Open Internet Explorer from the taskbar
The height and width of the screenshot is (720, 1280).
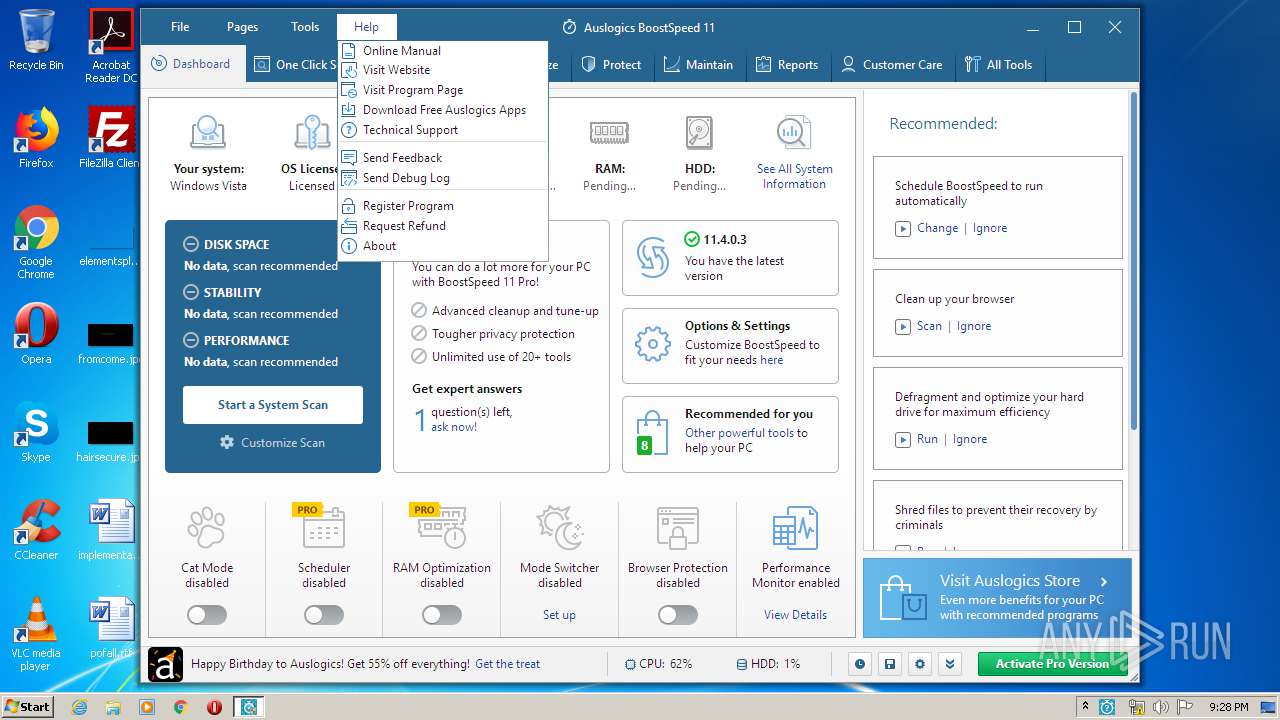pyautogui.click(x=80, y=707)
